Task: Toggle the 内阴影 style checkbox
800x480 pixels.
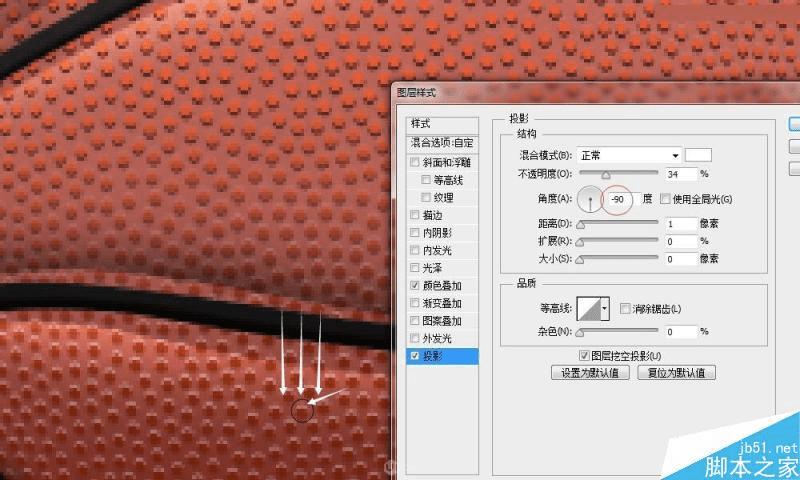Action: [x=414, y=232]
